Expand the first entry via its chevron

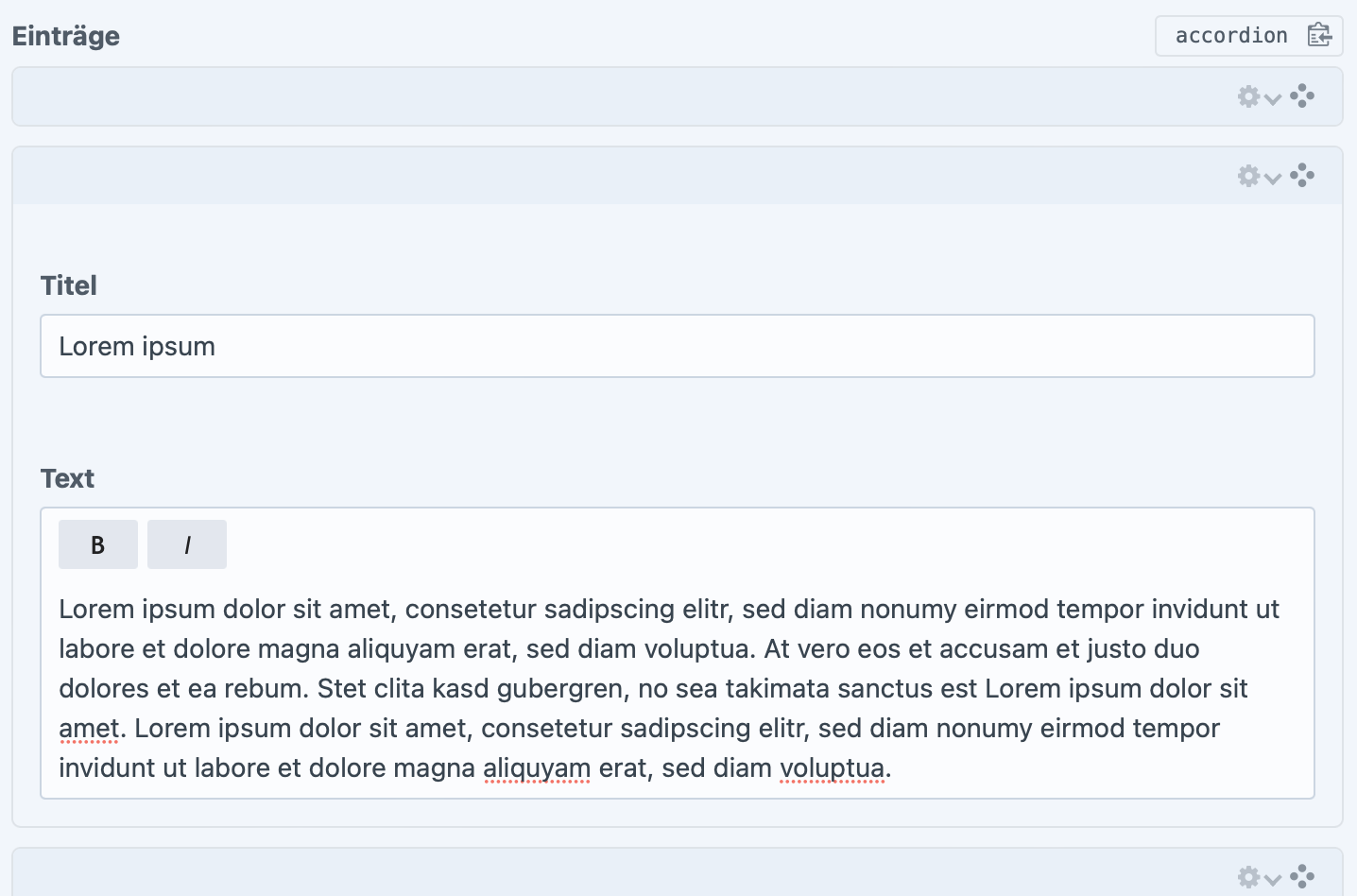1274,98
